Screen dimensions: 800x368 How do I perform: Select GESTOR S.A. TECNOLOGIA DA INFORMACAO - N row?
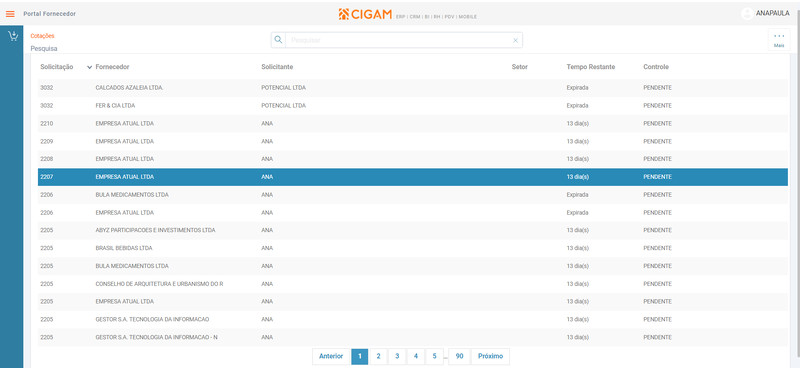click(413, 337)
